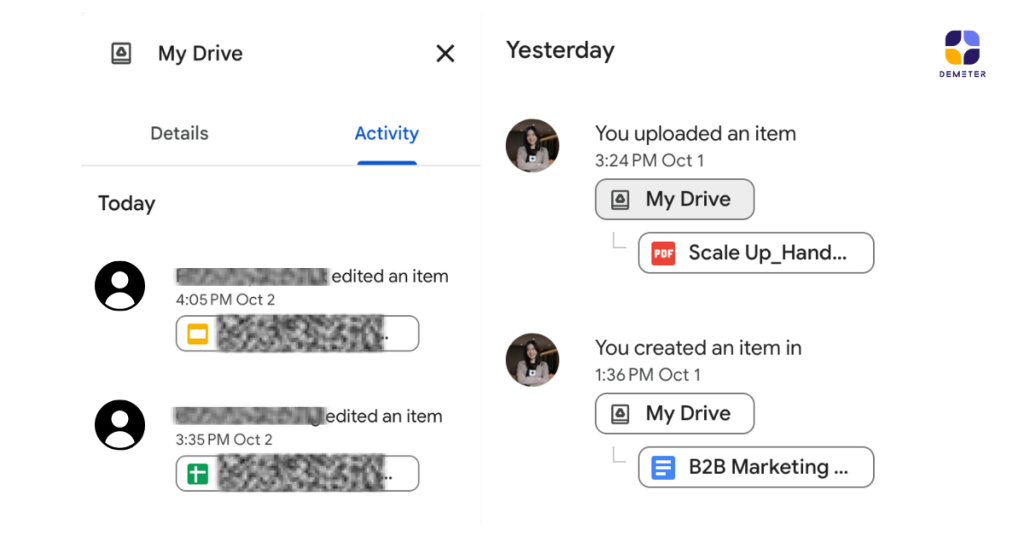The width and height of the screenshot is (1024, 536).
Task: Click the 'You uploaded an item' activity text
Action: tap(695, 133)
